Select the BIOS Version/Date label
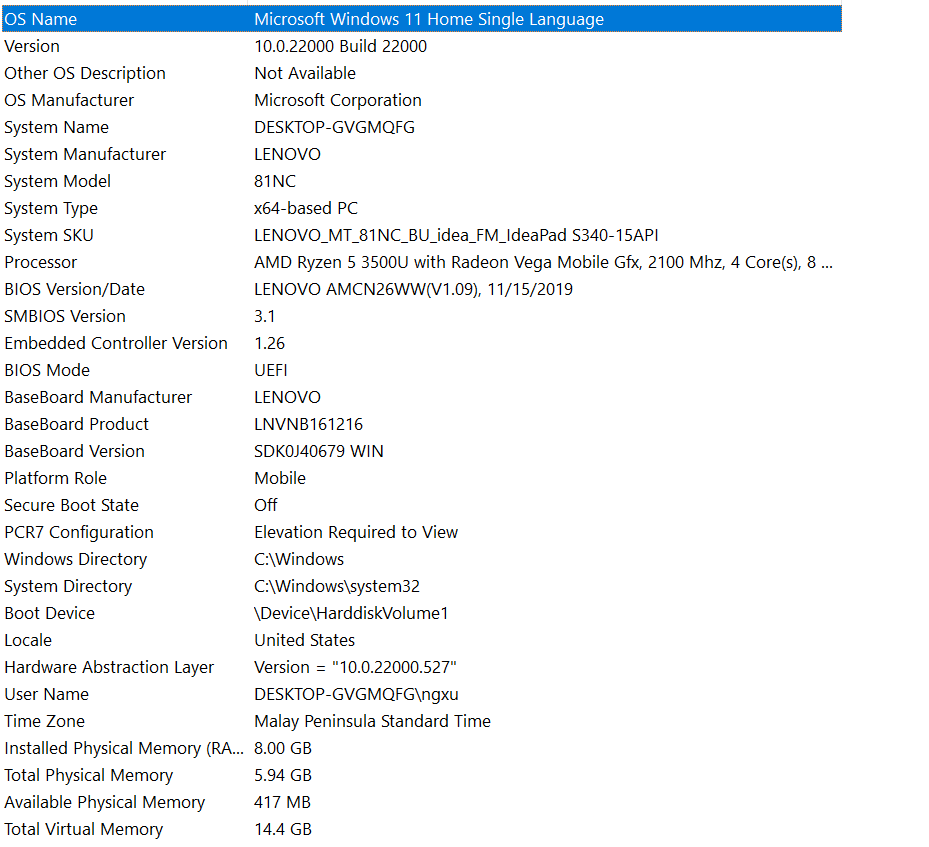 click(75, 290)
